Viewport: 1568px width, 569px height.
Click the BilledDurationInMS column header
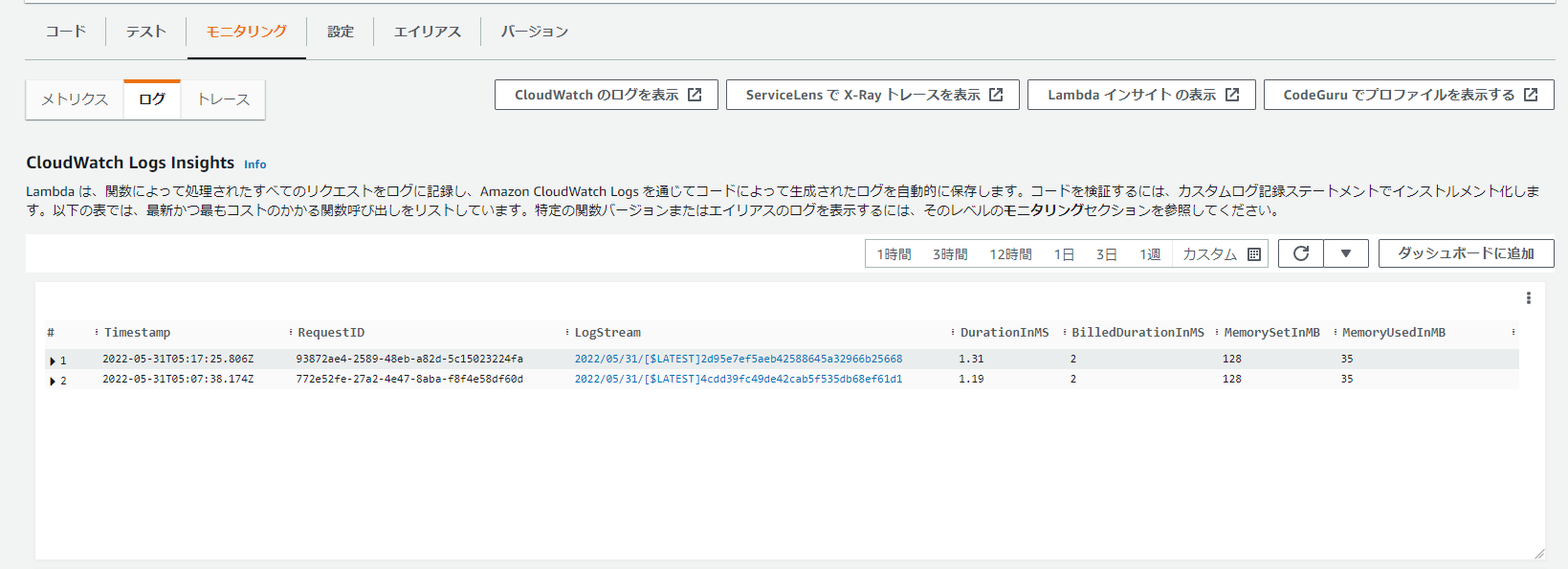[x=1137, y=333]
